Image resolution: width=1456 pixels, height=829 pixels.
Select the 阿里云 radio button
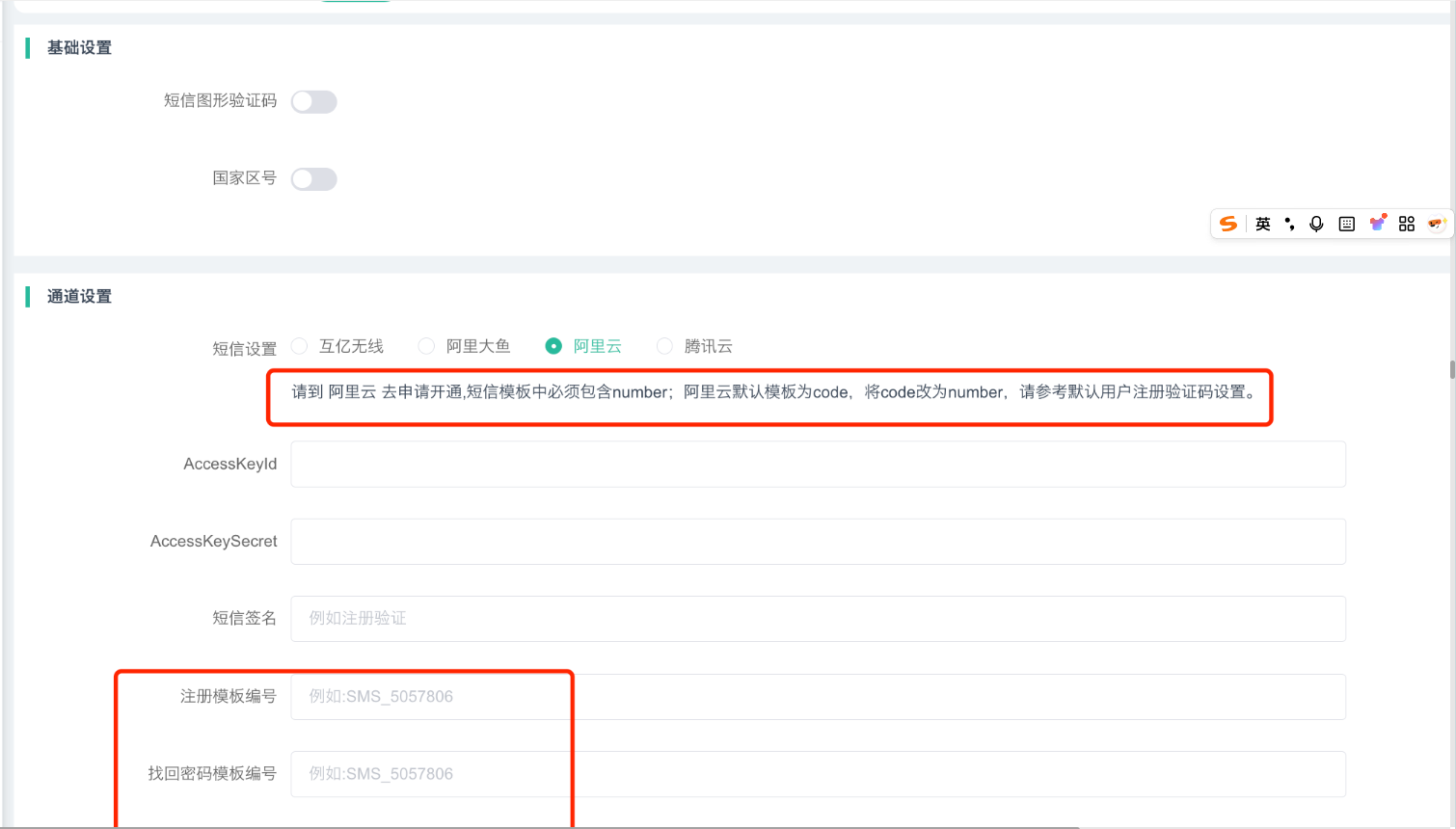click(x=553, y=346)
